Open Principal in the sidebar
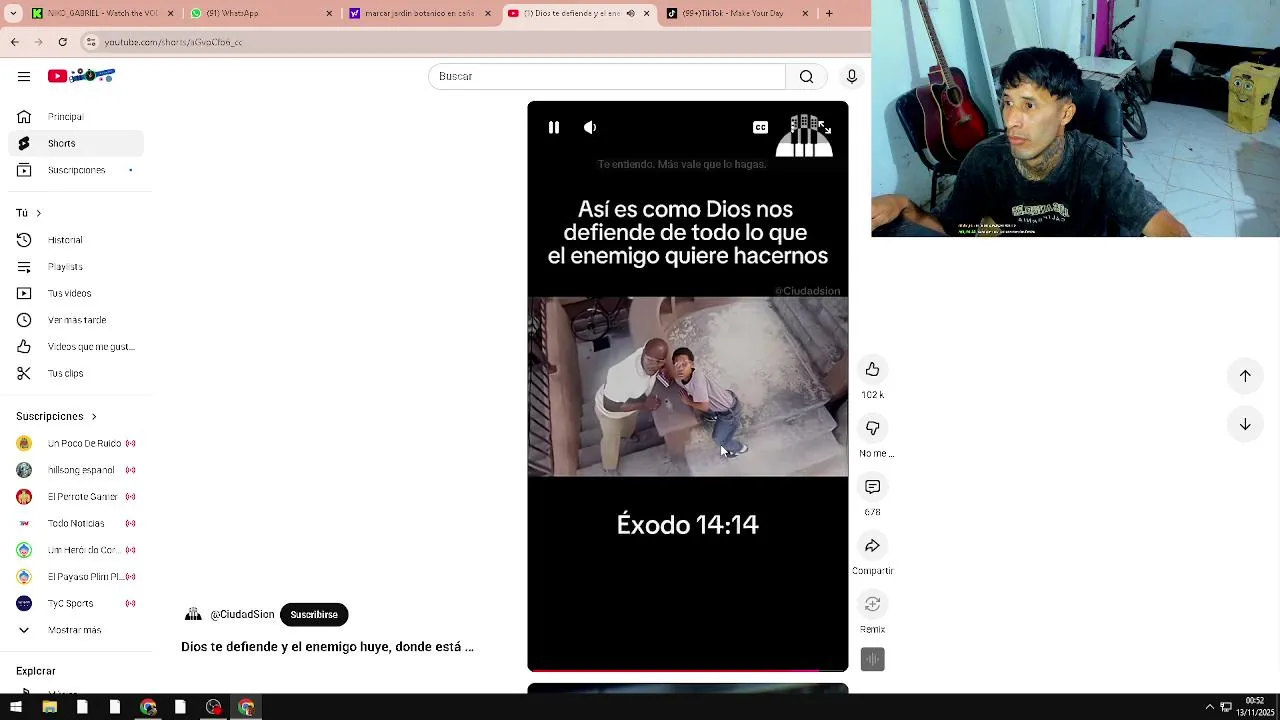The height and width of the screenshot is (720, 1280). (76, 117)
